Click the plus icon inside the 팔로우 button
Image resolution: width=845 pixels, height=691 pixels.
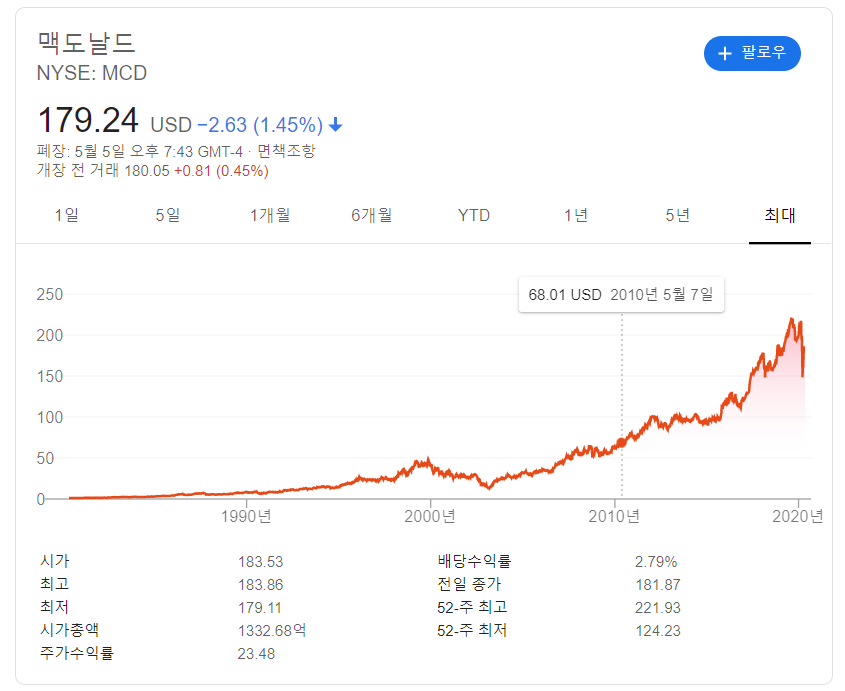point(724,53)
